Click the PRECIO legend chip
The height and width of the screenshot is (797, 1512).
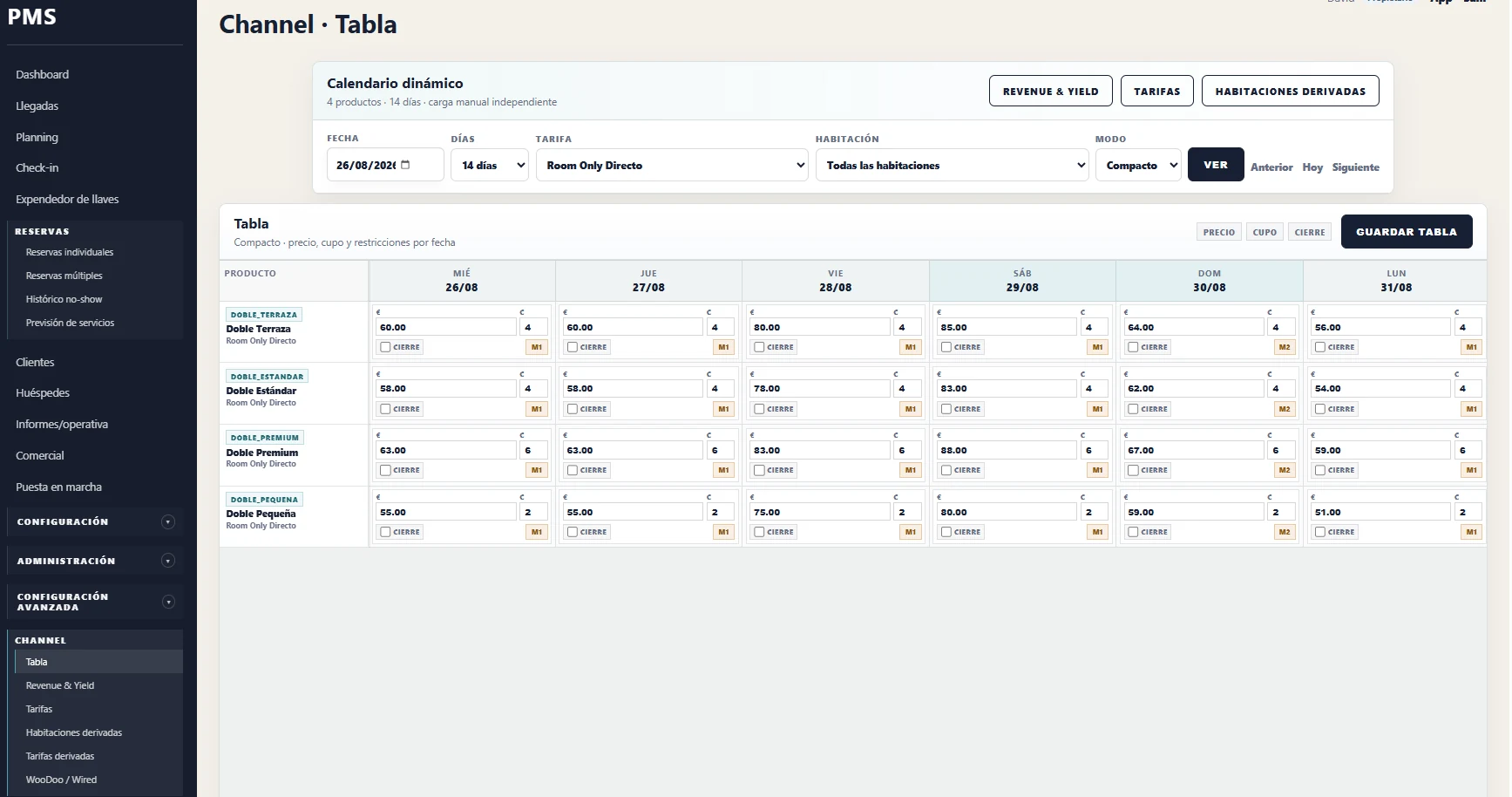[1219, 232]
